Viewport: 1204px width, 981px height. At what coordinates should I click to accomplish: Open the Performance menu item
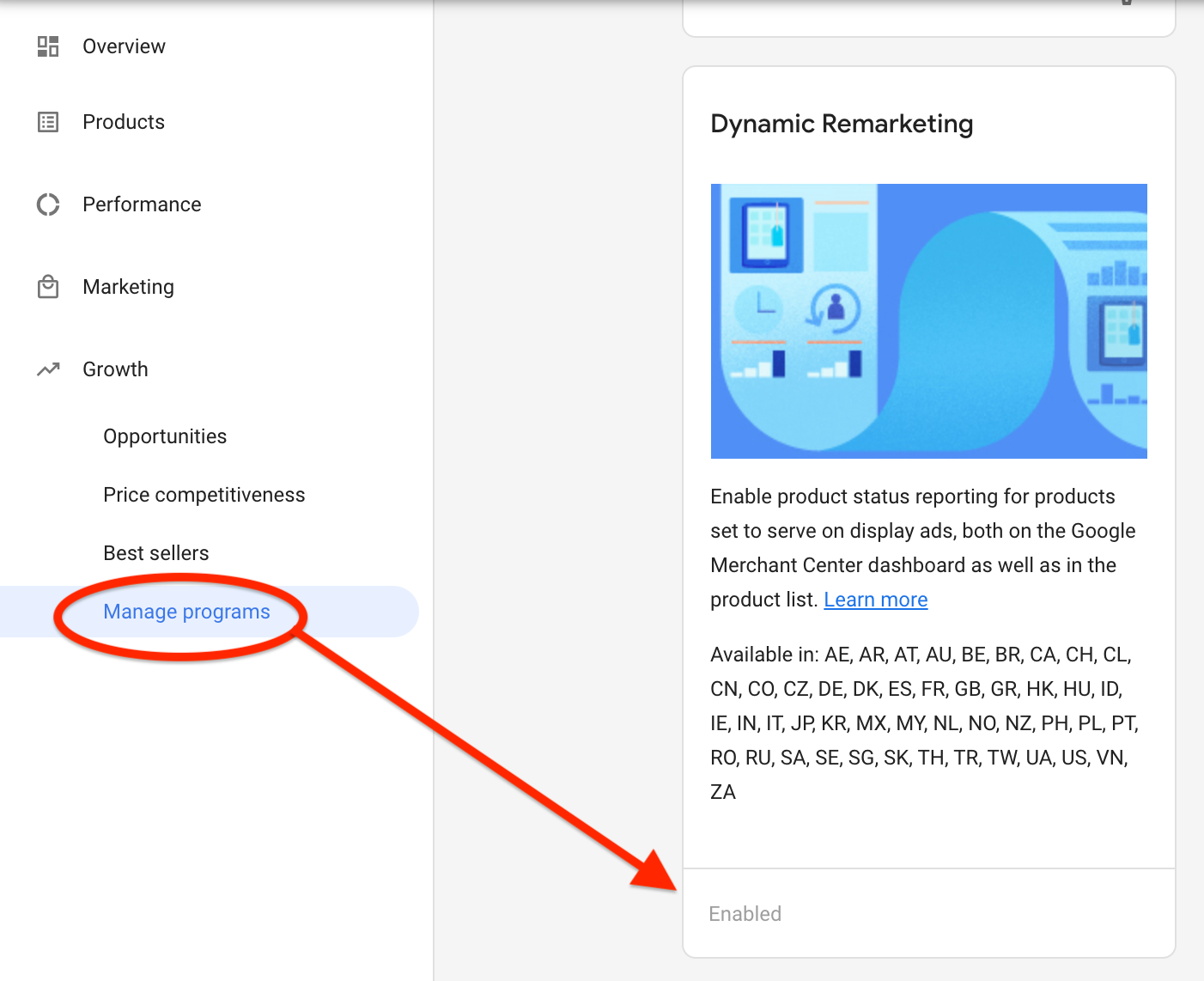142,204
